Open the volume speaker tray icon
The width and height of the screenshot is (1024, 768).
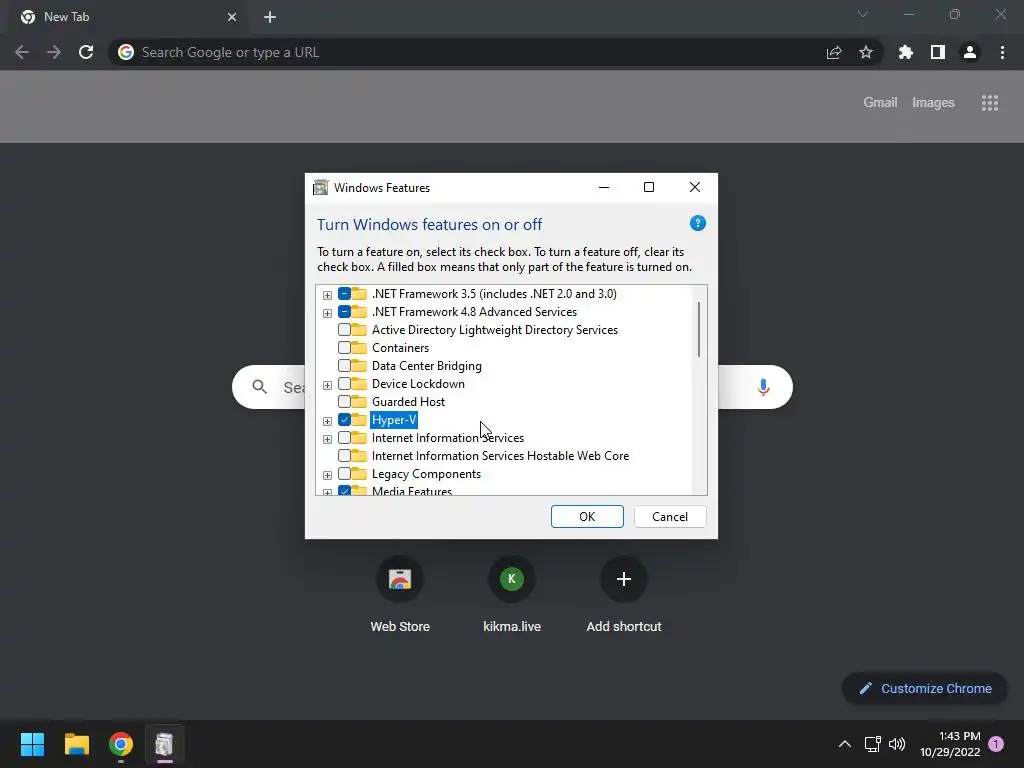897,744
